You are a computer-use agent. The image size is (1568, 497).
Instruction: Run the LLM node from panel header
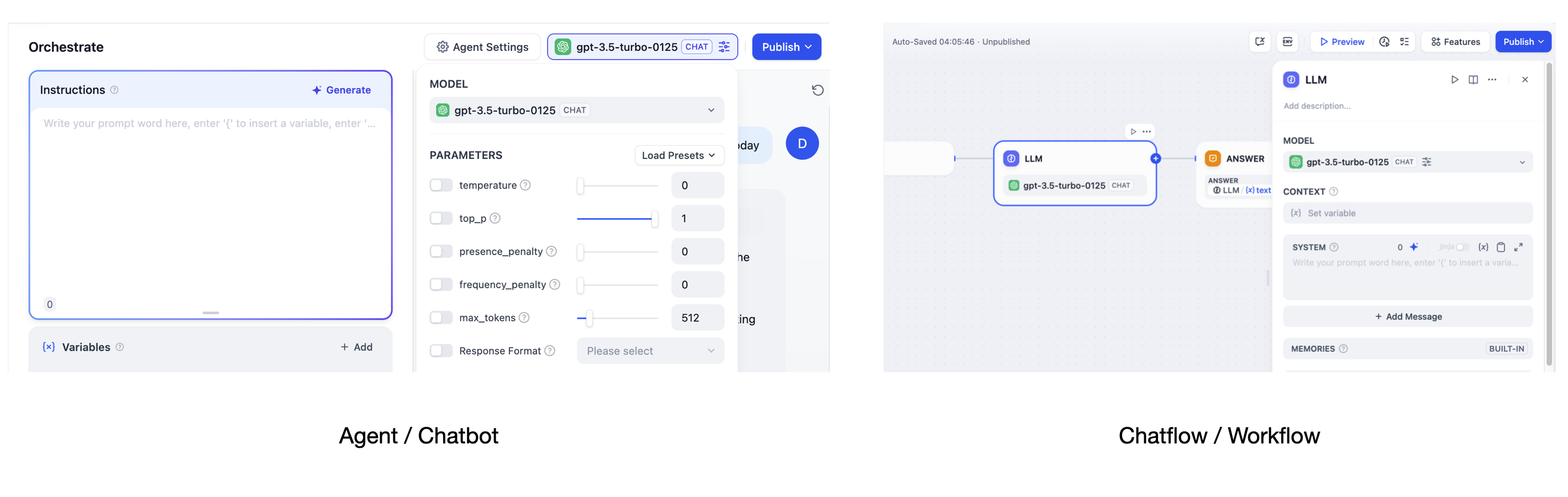(1454, 80)
